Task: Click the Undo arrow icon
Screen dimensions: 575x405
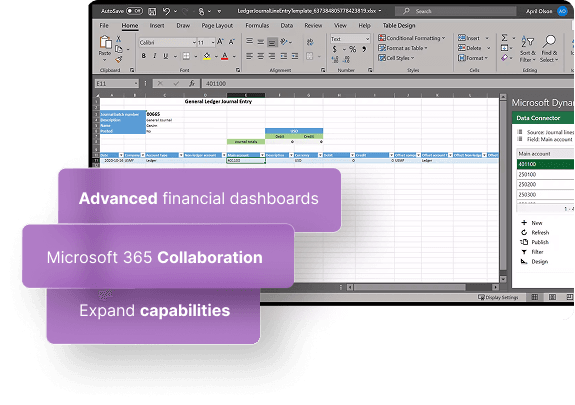Action: 166,11
